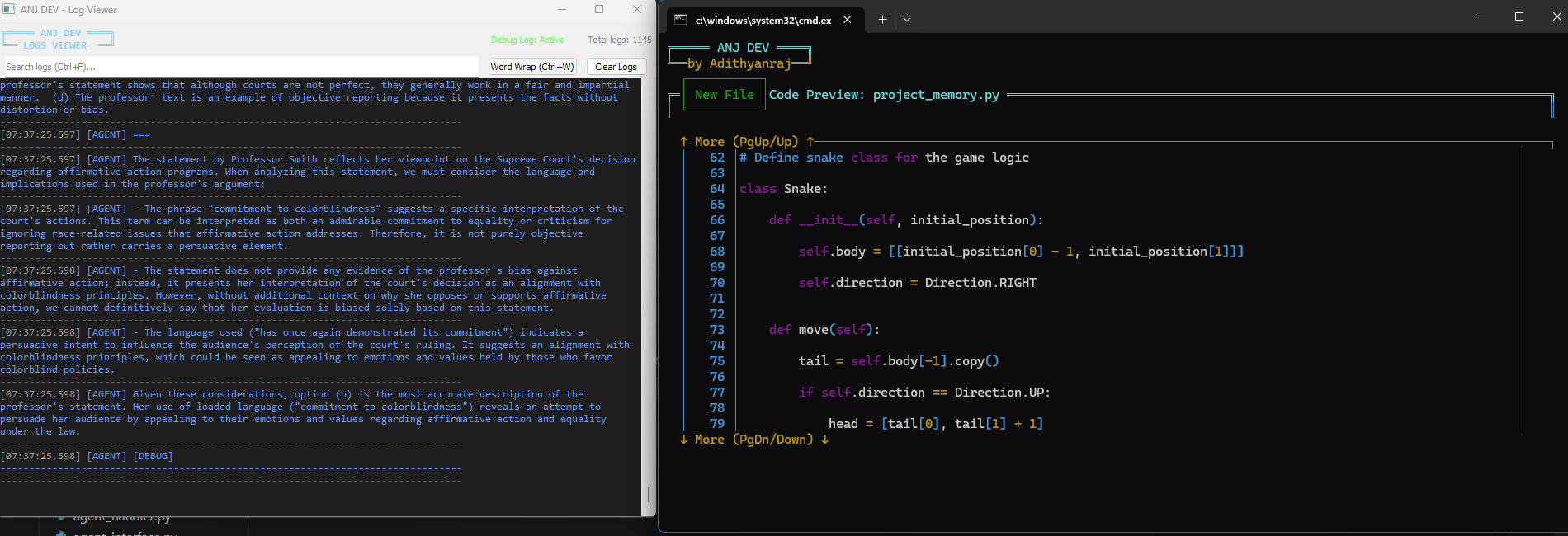
Task: Maximize the terminal window
Action: pos(1519,16)
